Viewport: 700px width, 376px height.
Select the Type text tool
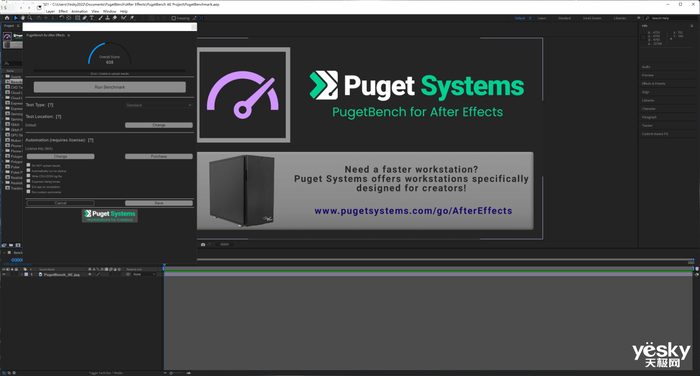92,18
